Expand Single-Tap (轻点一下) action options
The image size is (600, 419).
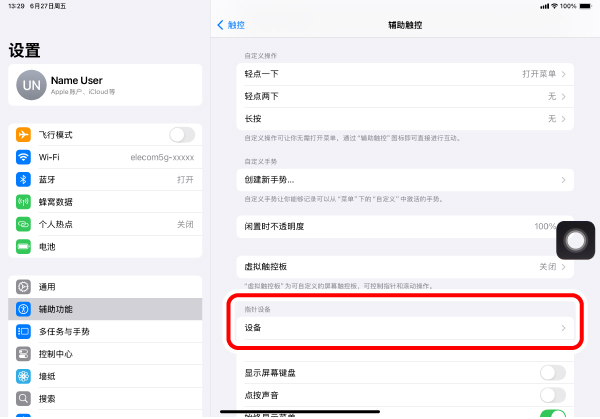(405, 74)
